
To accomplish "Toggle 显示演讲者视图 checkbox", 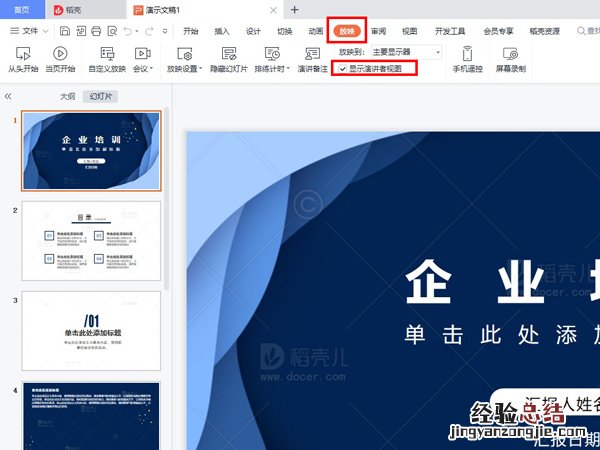I will pyautogui.click(x=342, y=69).
